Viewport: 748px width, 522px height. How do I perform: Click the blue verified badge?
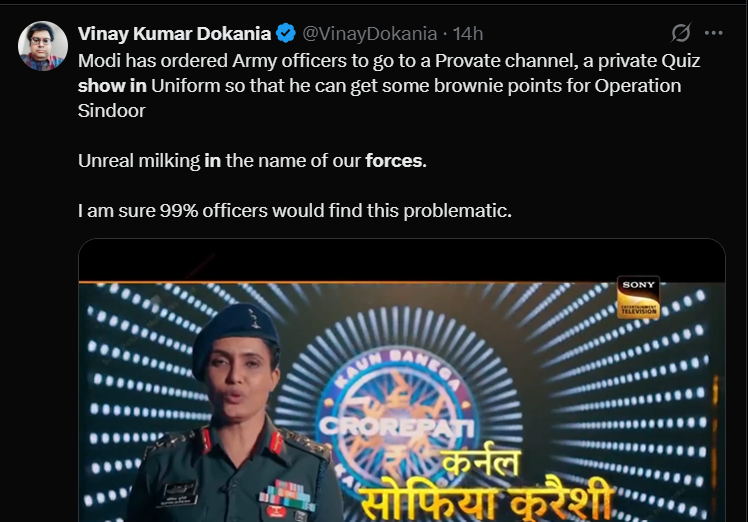coord(286,33)
